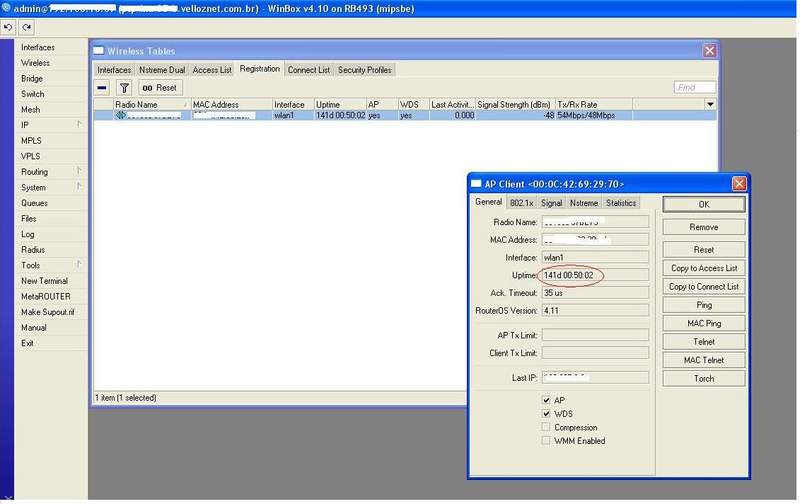Open the Access List tab
800x504 pixels.
[212, 70]
